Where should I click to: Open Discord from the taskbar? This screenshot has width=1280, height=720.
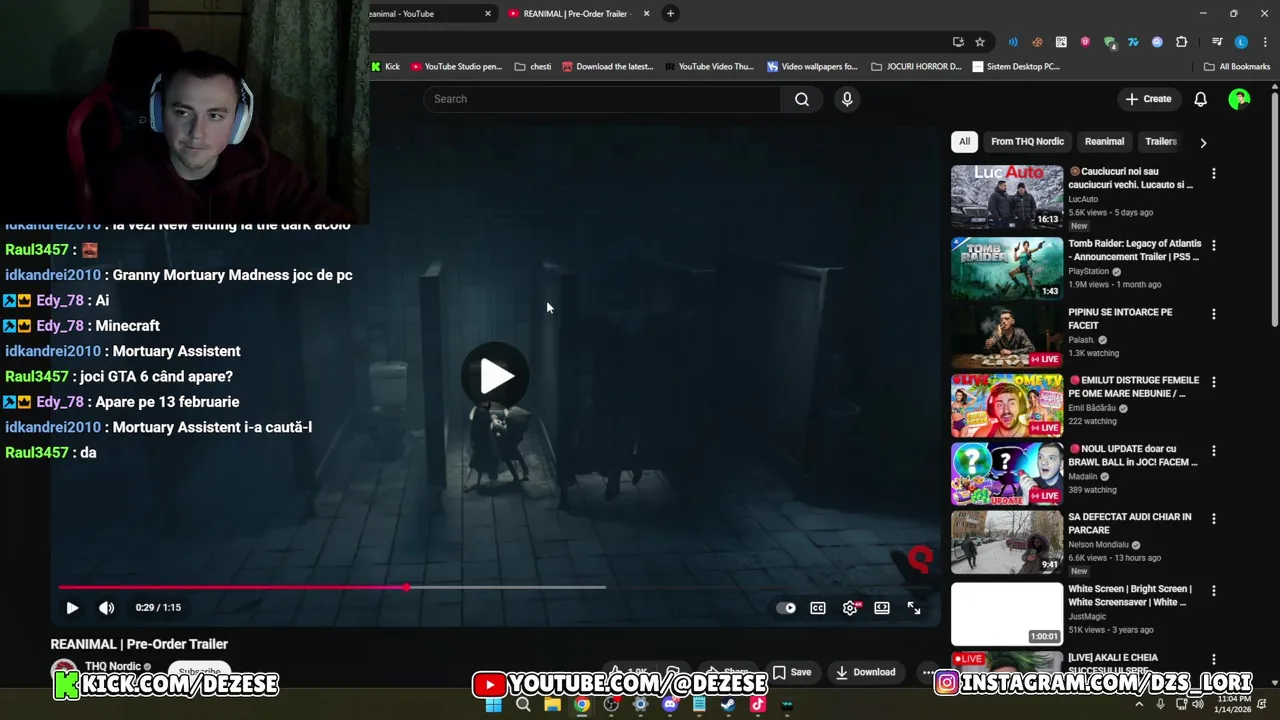pyautogui.click(x=670, y=704)
